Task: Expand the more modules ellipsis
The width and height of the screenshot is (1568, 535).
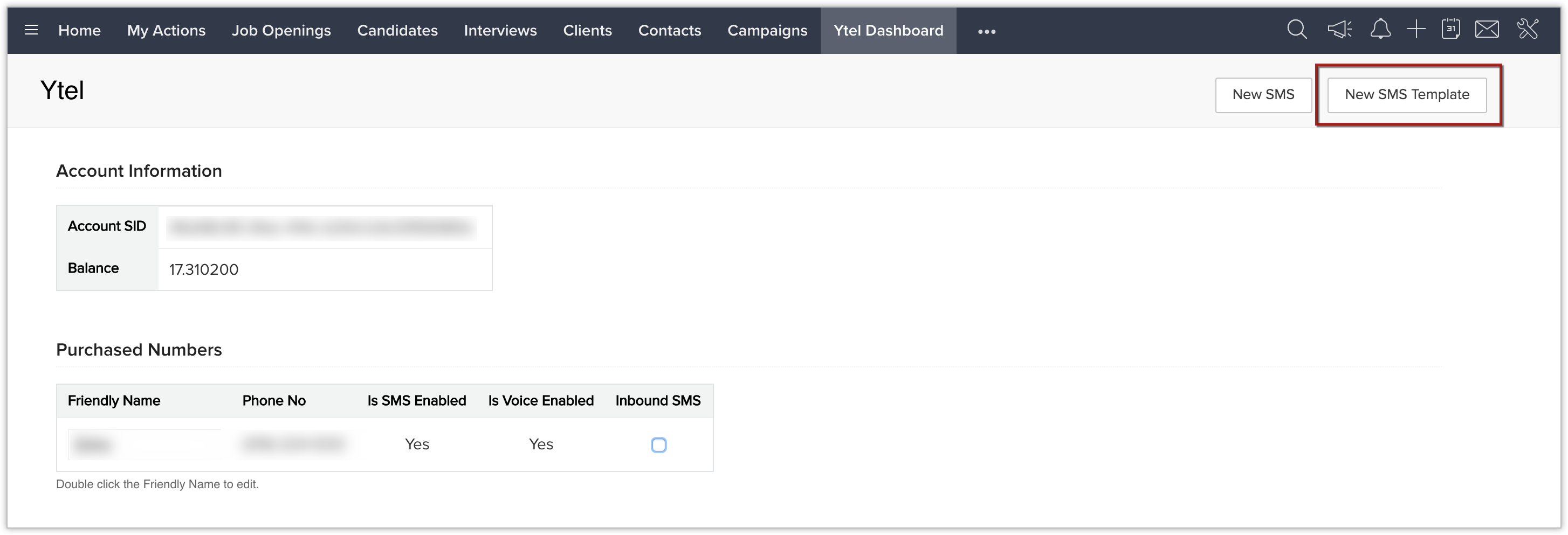Action: pos(987,31)
